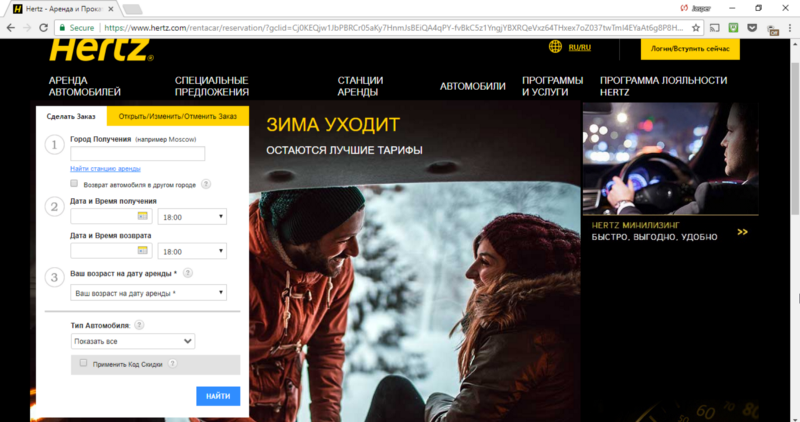Image resolution: width=800 pixels, height=422 pixels.
Task: Open the Специальные Предложения menu
Action: click(x=212, y=86)
